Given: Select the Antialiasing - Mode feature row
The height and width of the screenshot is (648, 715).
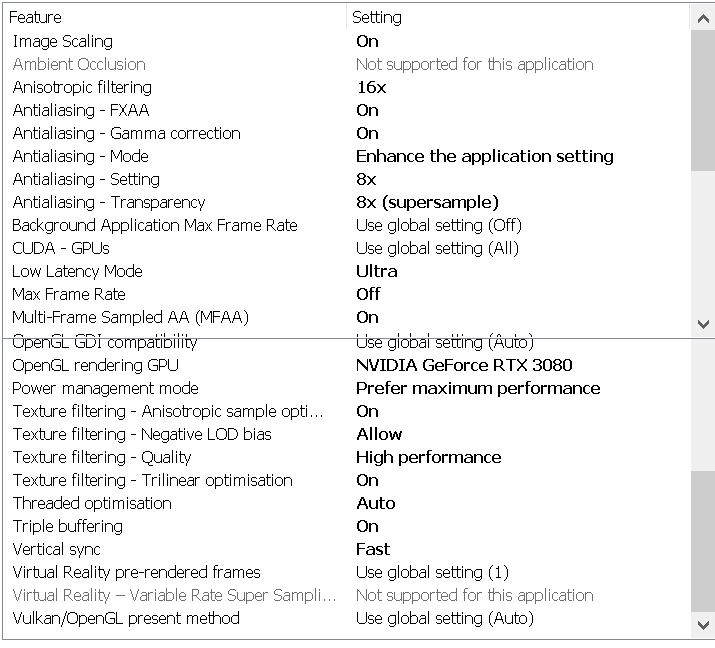Looking at the screenshot, I should pos(80,156).
